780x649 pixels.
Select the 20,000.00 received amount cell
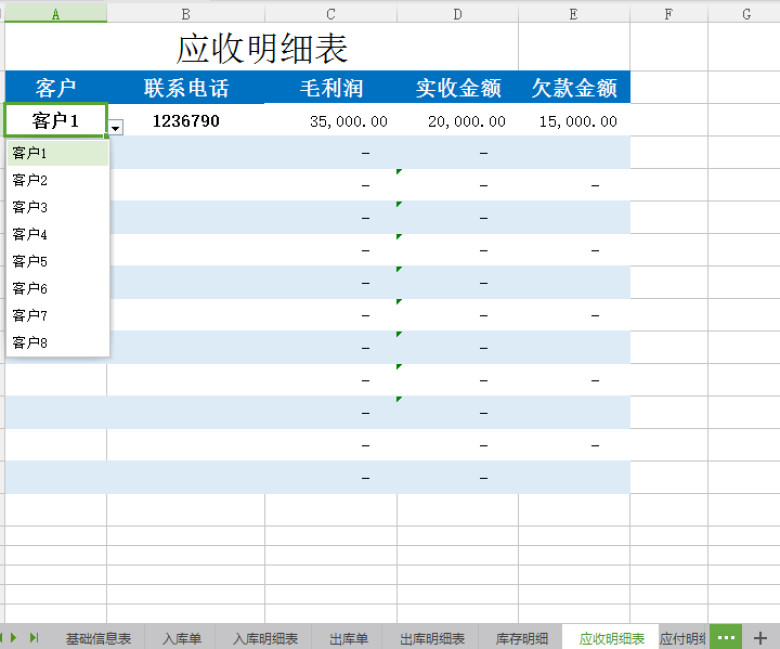click(x=458, y=120)
